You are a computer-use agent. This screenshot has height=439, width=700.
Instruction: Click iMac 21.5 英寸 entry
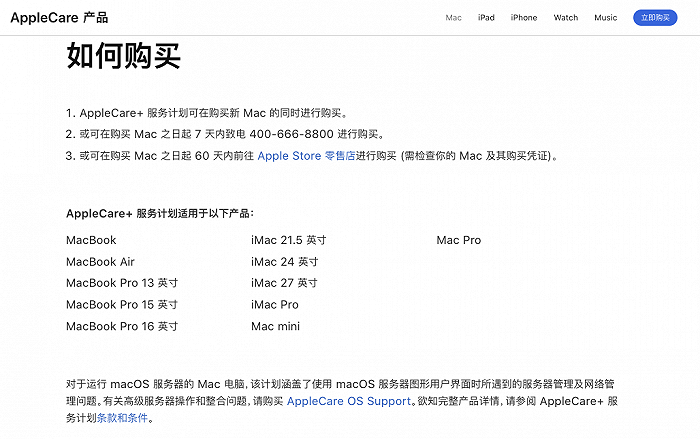click(288, 240)
